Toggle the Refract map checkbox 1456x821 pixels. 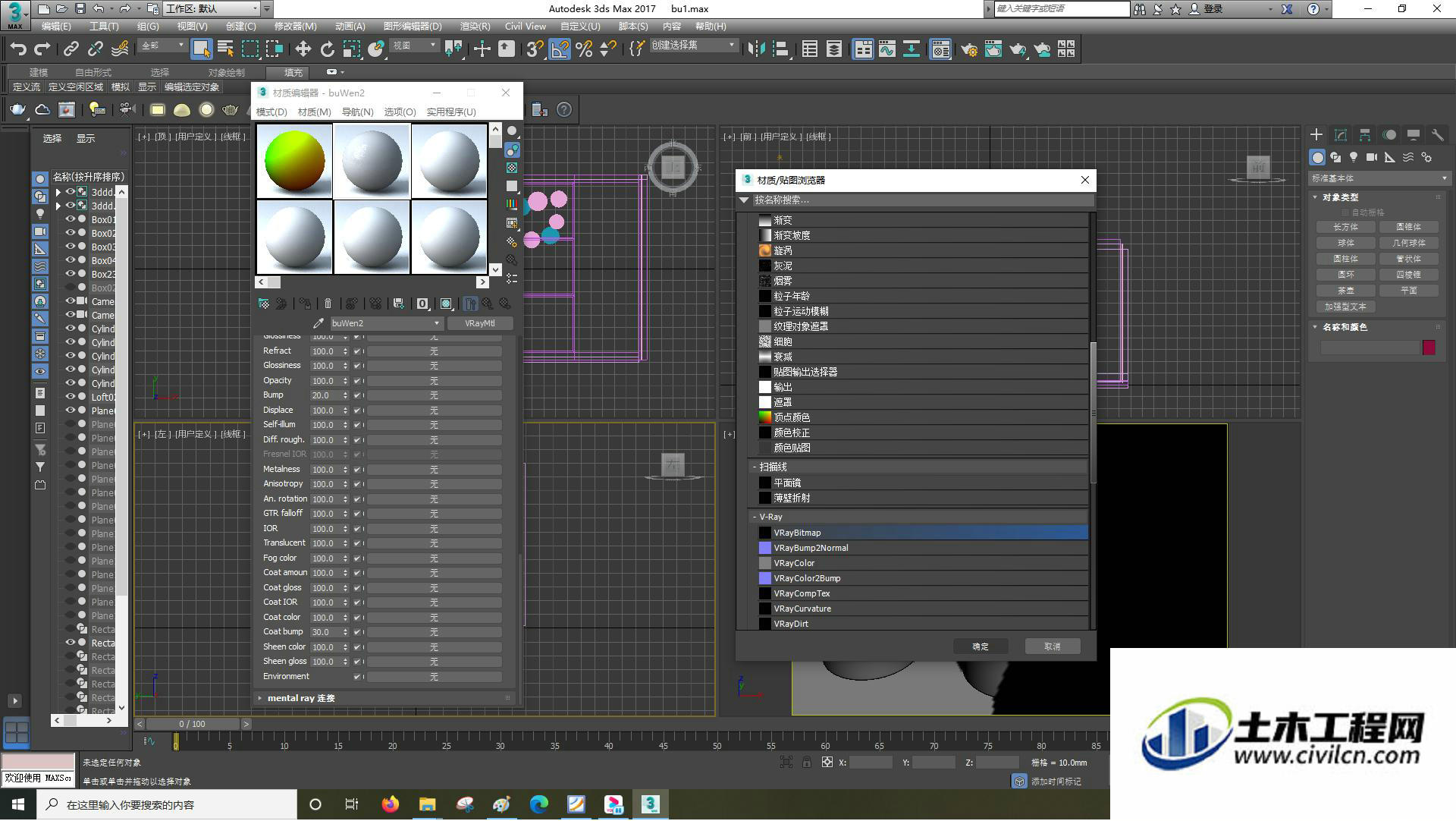[357, 351]
